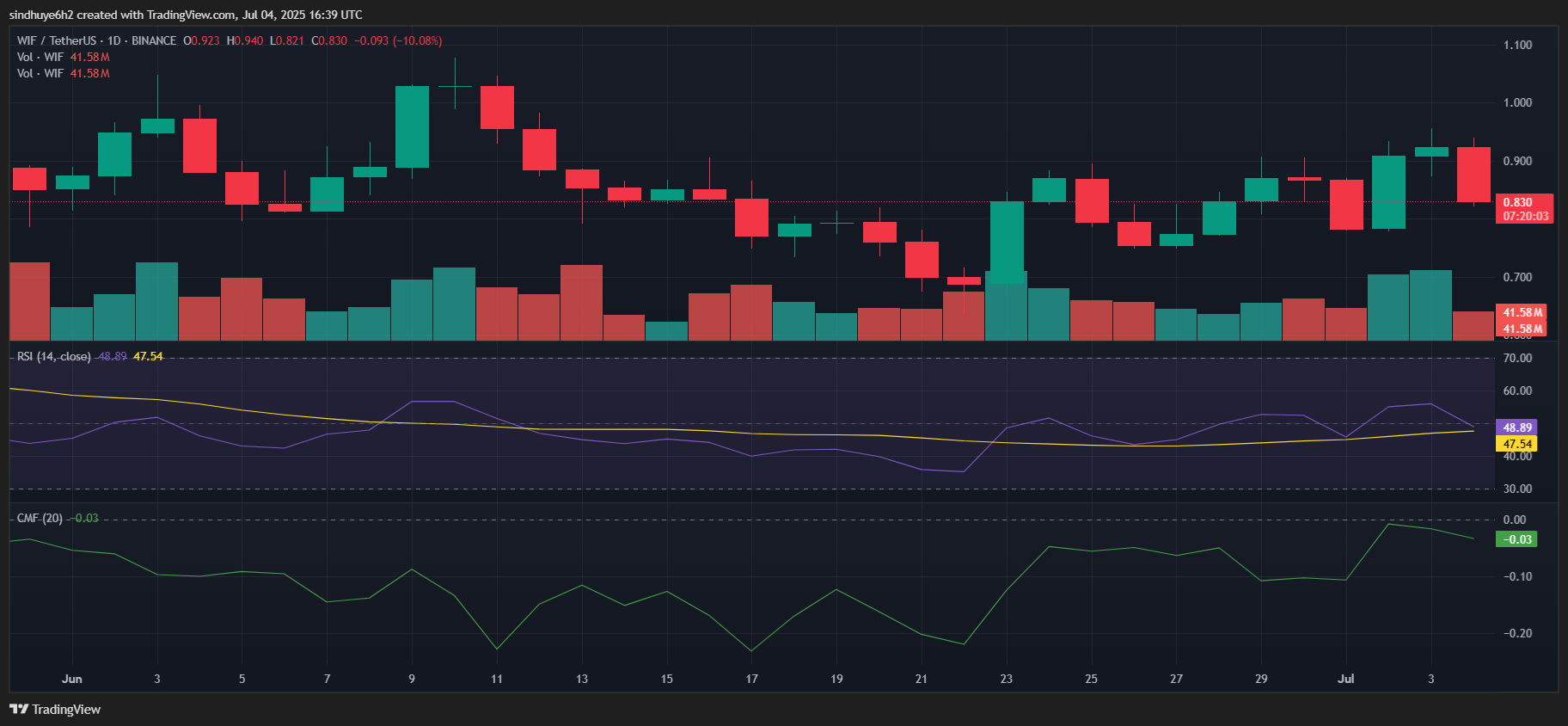Click the tall green candle on June 23

click(1007, 243)
